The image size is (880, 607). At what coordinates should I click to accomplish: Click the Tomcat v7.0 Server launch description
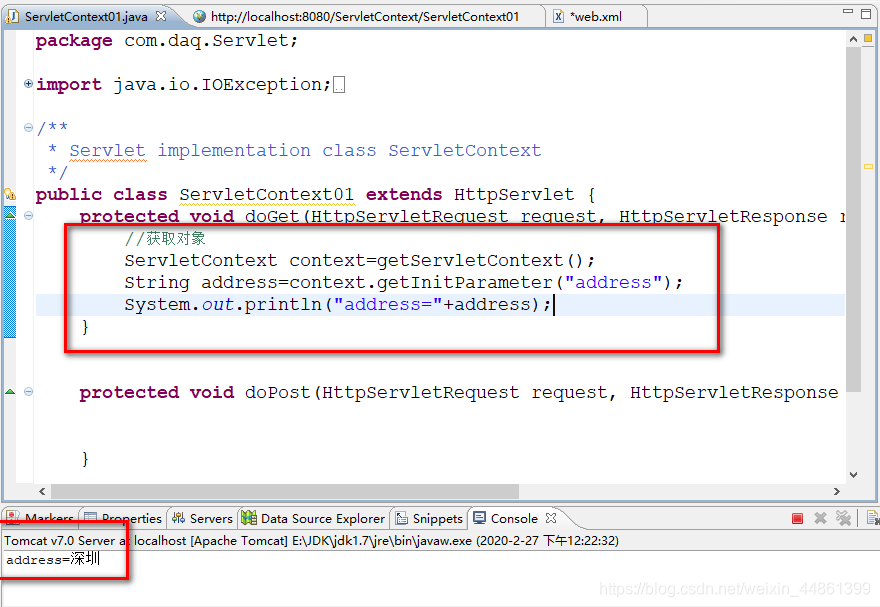(311, 541)
